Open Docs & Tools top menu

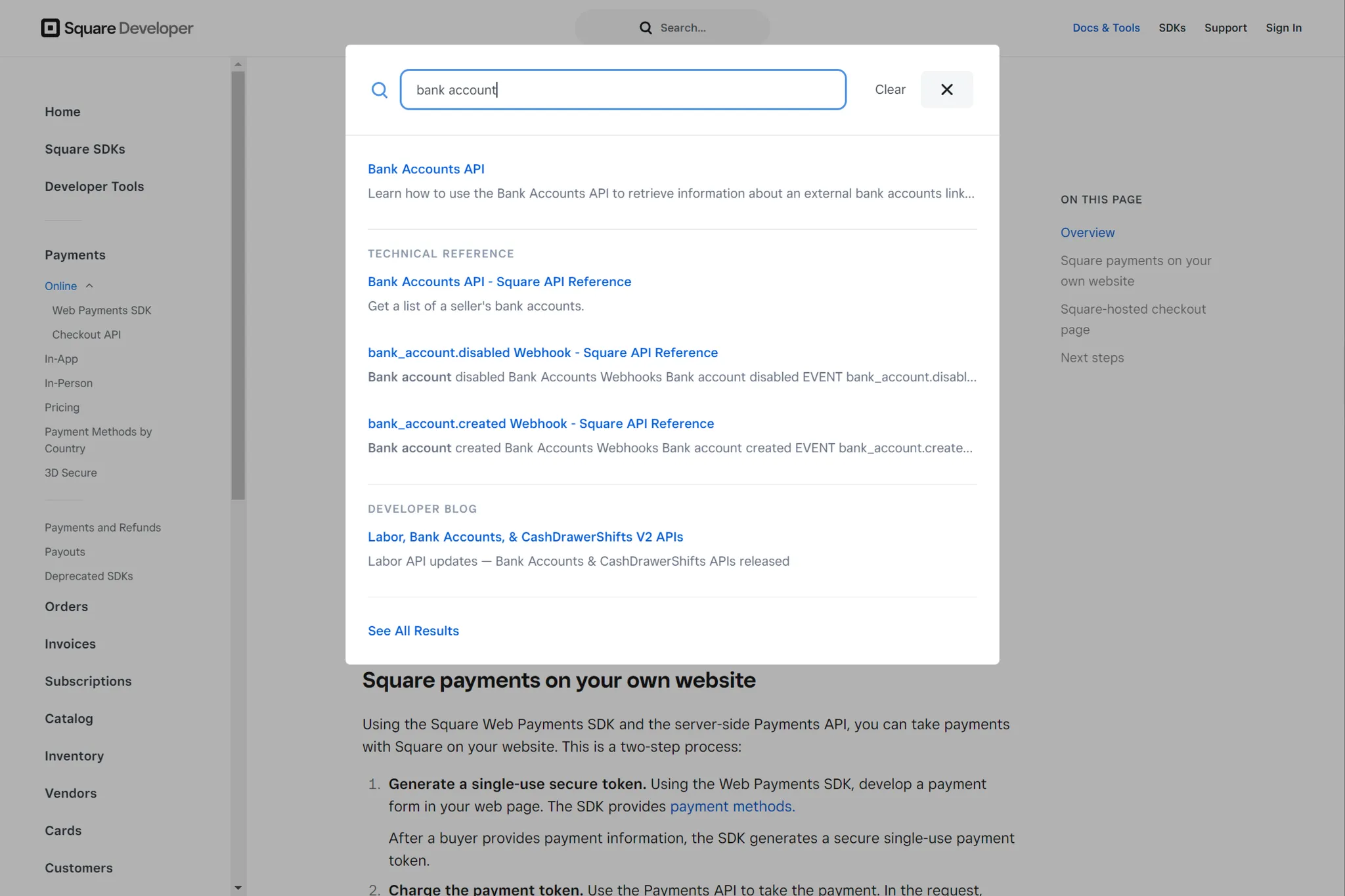(1105, 28)
